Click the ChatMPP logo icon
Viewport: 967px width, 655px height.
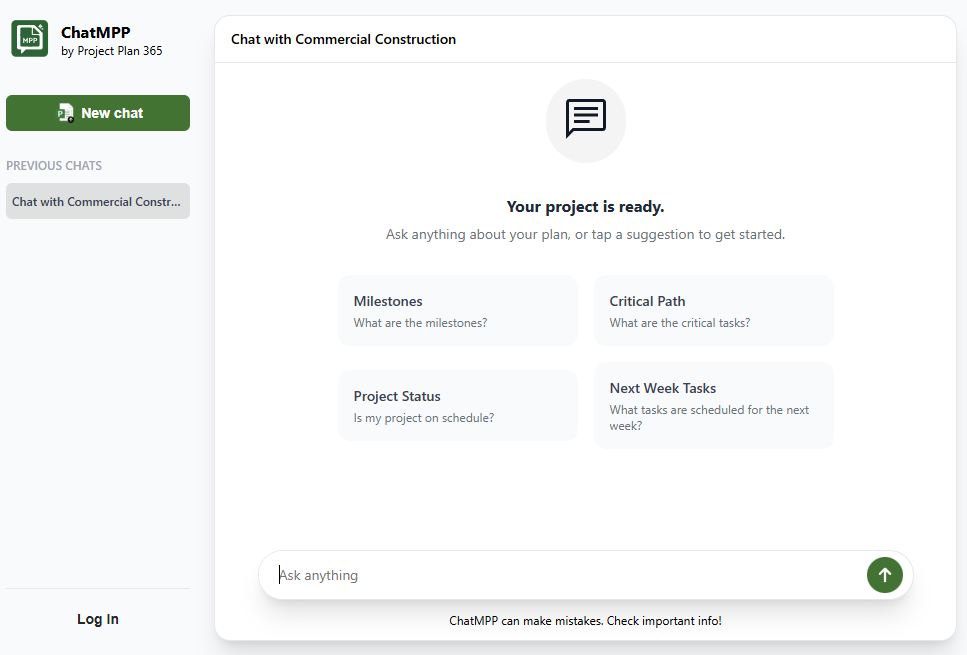(x=30, y=39)
